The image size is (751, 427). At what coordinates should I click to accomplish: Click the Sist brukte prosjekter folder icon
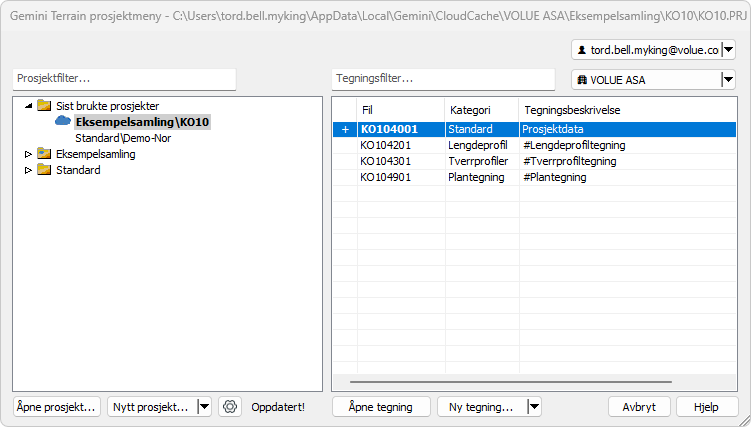click(x=44, y=106)
